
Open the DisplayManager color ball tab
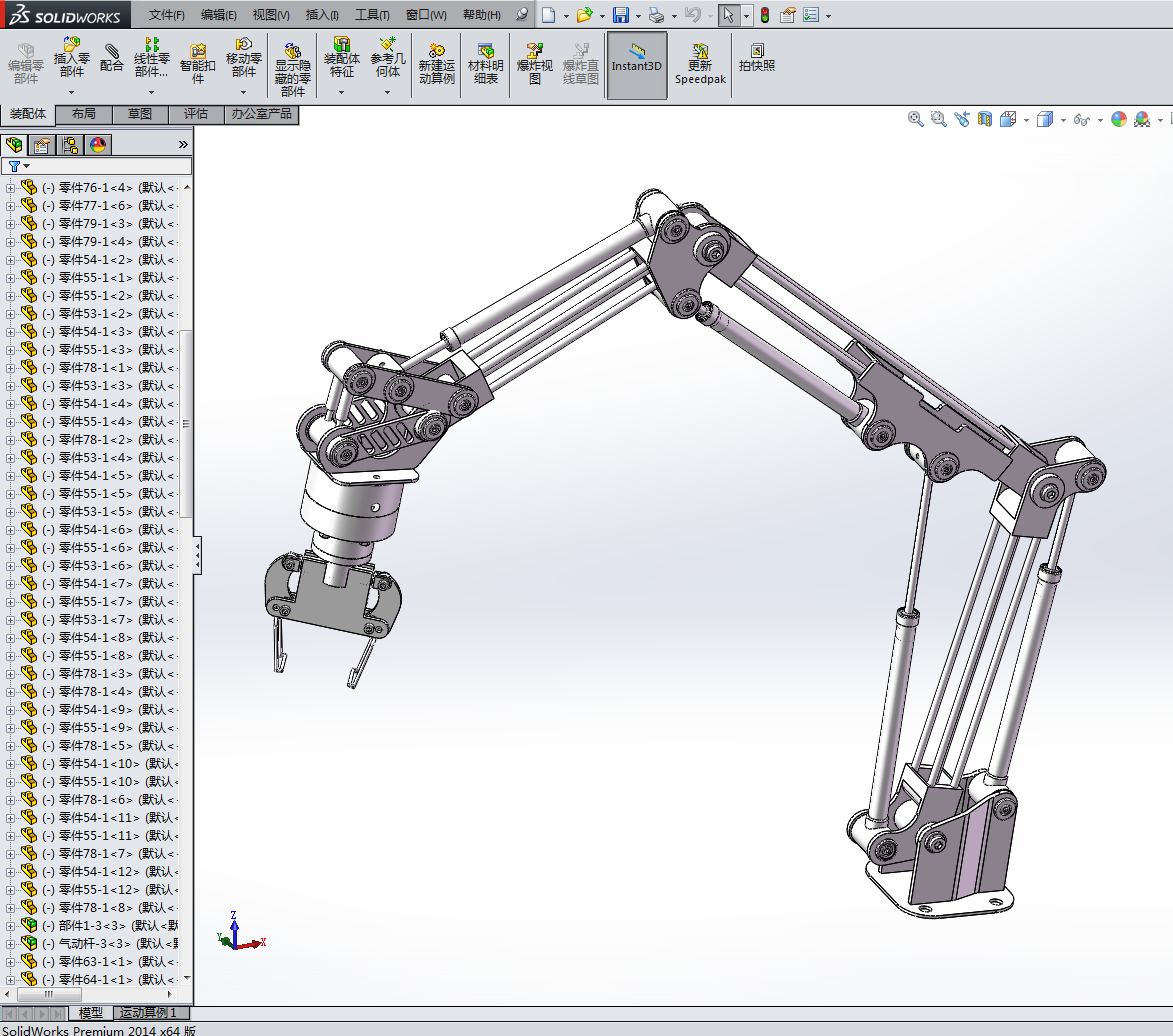click(x=97, y=145)
